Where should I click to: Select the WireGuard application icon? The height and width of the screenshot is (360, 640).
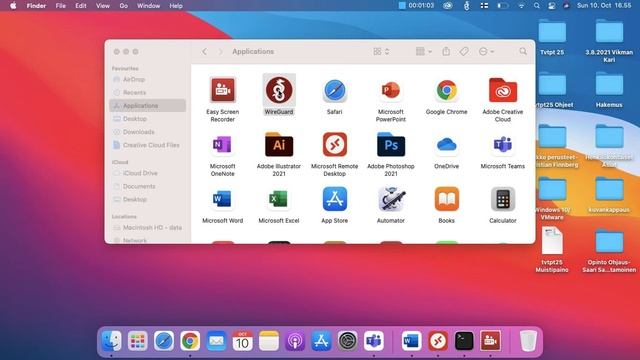[279, 90]
